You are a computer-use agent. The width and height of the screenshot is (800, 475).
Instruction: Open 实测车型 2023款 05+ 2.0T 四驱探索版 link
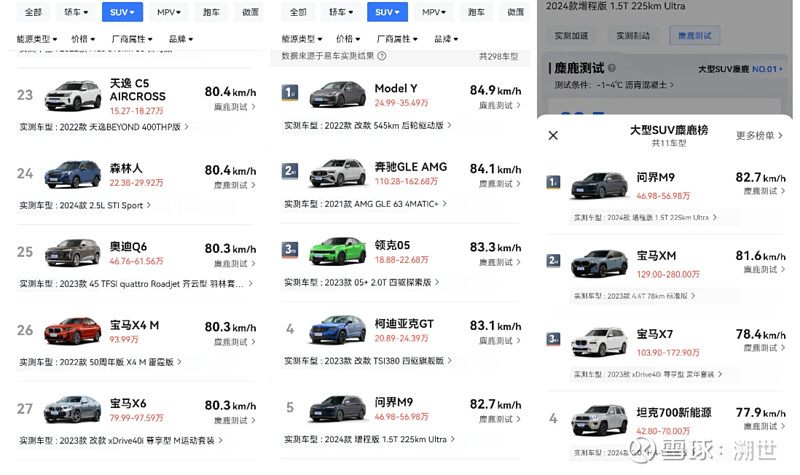click(362, 282)
